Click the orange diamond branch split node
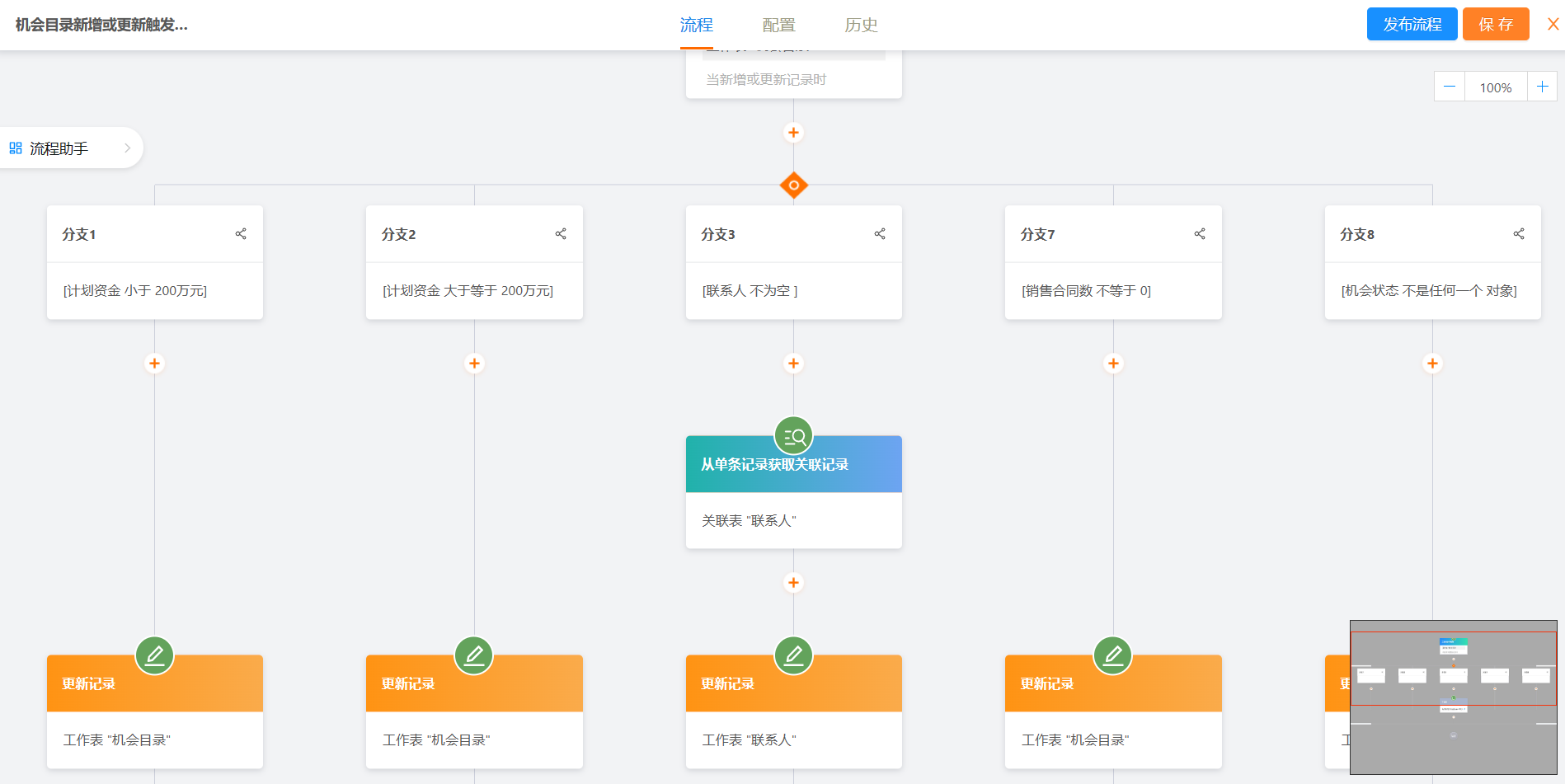The width and height of the screenshot is (1565, 784). tap(793, 185)
